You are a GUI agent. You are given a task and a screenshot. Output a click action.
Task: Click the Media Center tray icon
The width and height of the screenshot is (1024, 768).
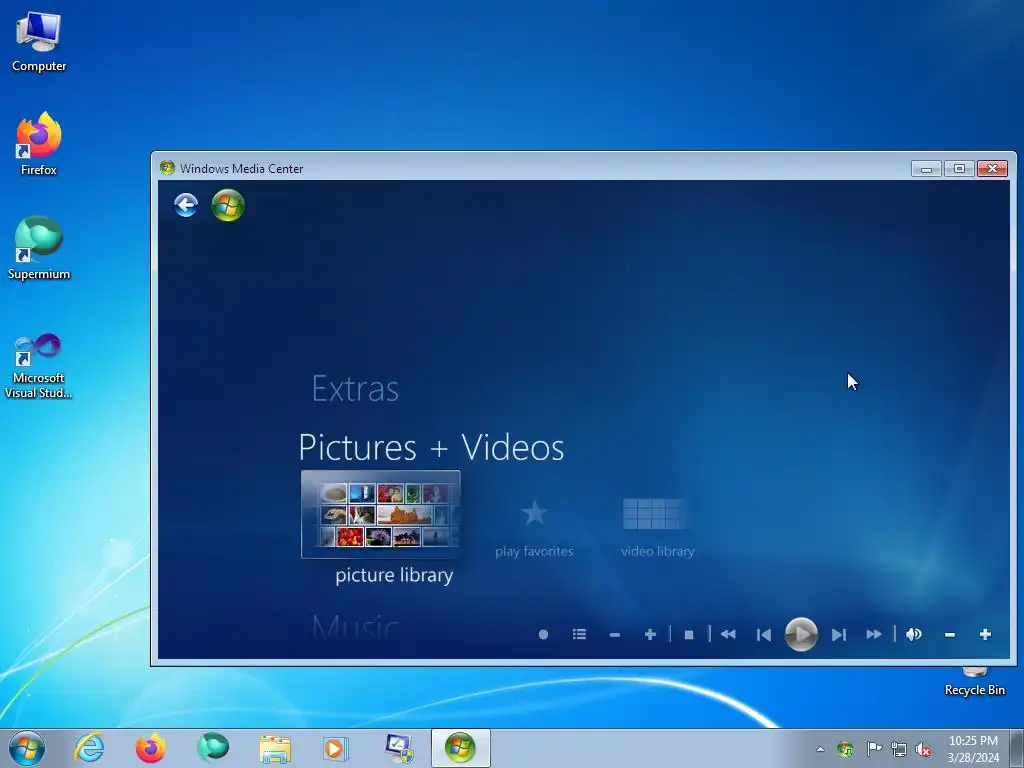(x=846, y=749)
